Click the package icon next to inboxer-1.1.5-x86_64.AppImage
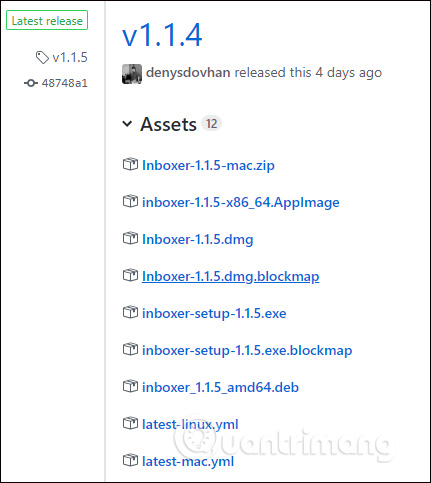The width and height of the screenshot is (431, 483). 130,201
